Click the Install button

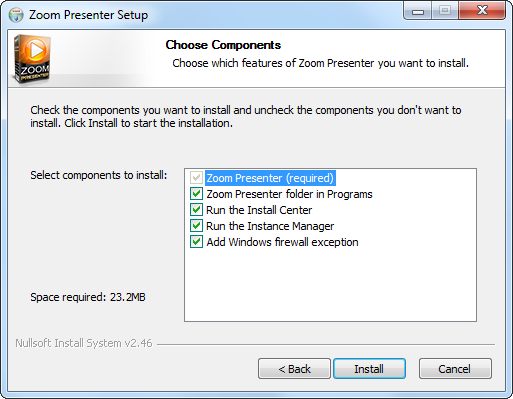pos(369,369)
